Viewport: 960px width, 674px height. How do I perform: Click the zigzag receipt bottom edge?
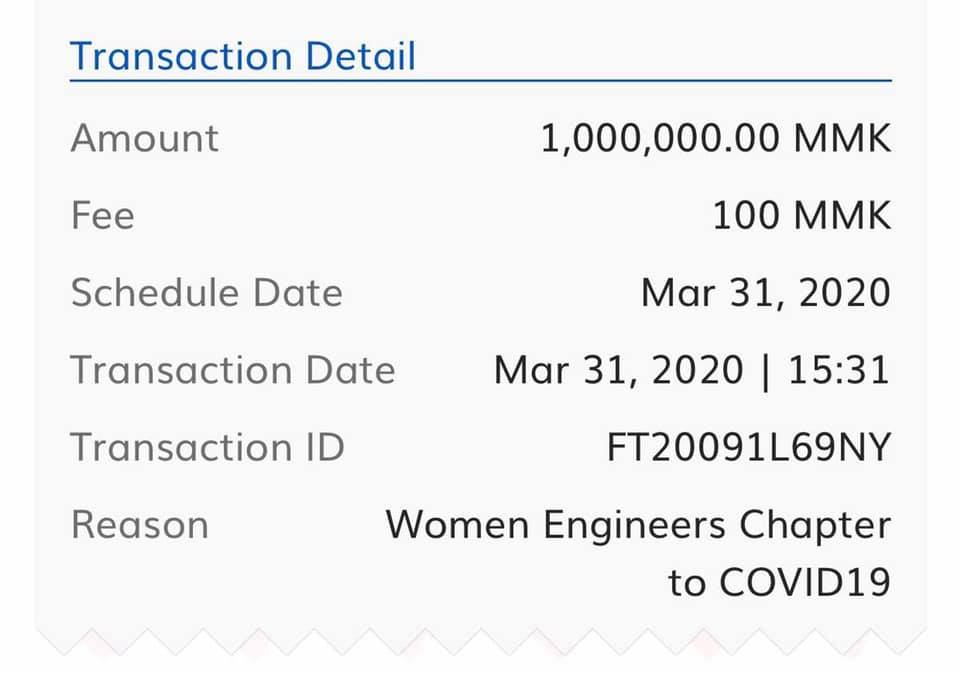tap(481, 642)
